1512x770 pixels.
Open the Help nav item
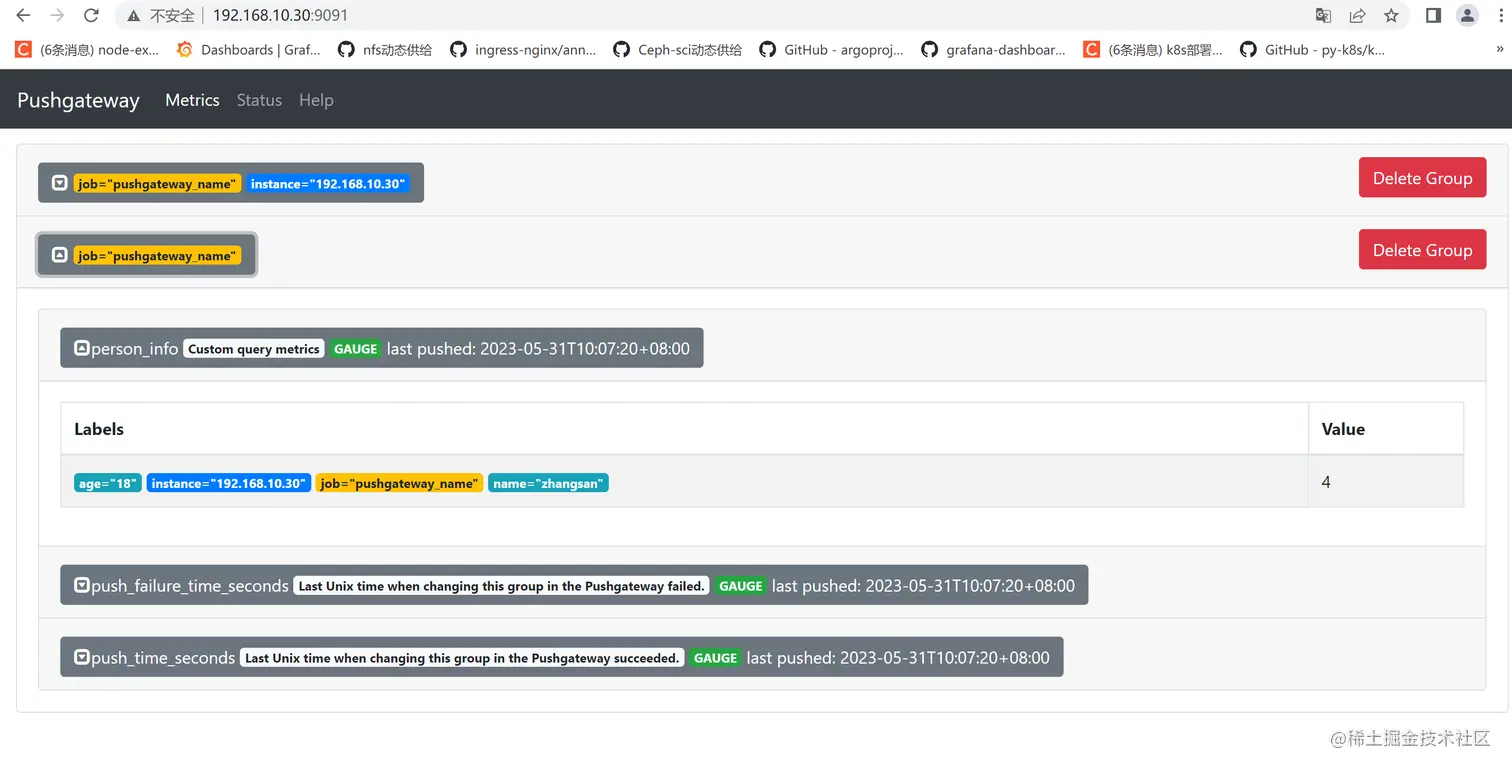[x=316, y=100]
